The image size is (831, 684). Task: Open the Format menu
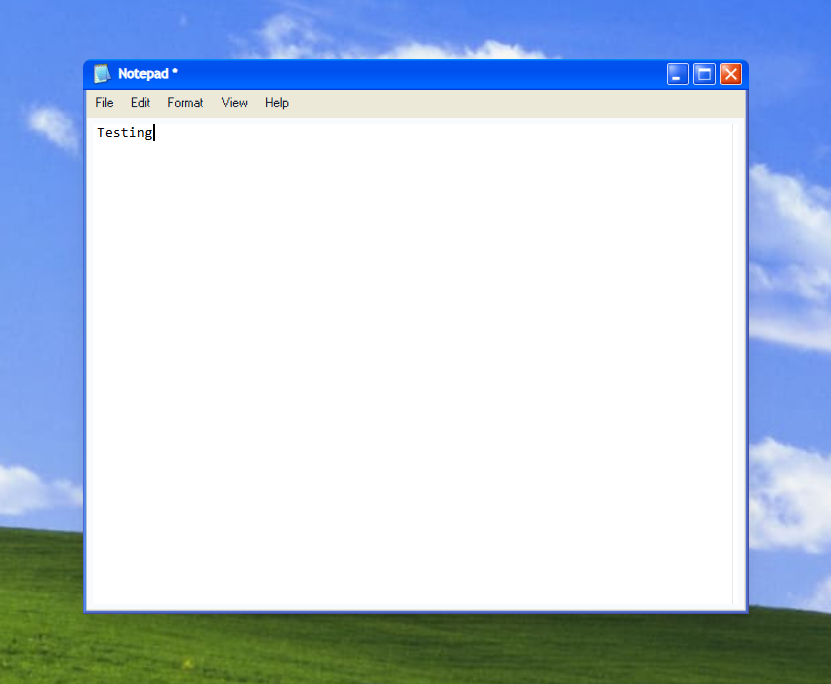point(184,102)
